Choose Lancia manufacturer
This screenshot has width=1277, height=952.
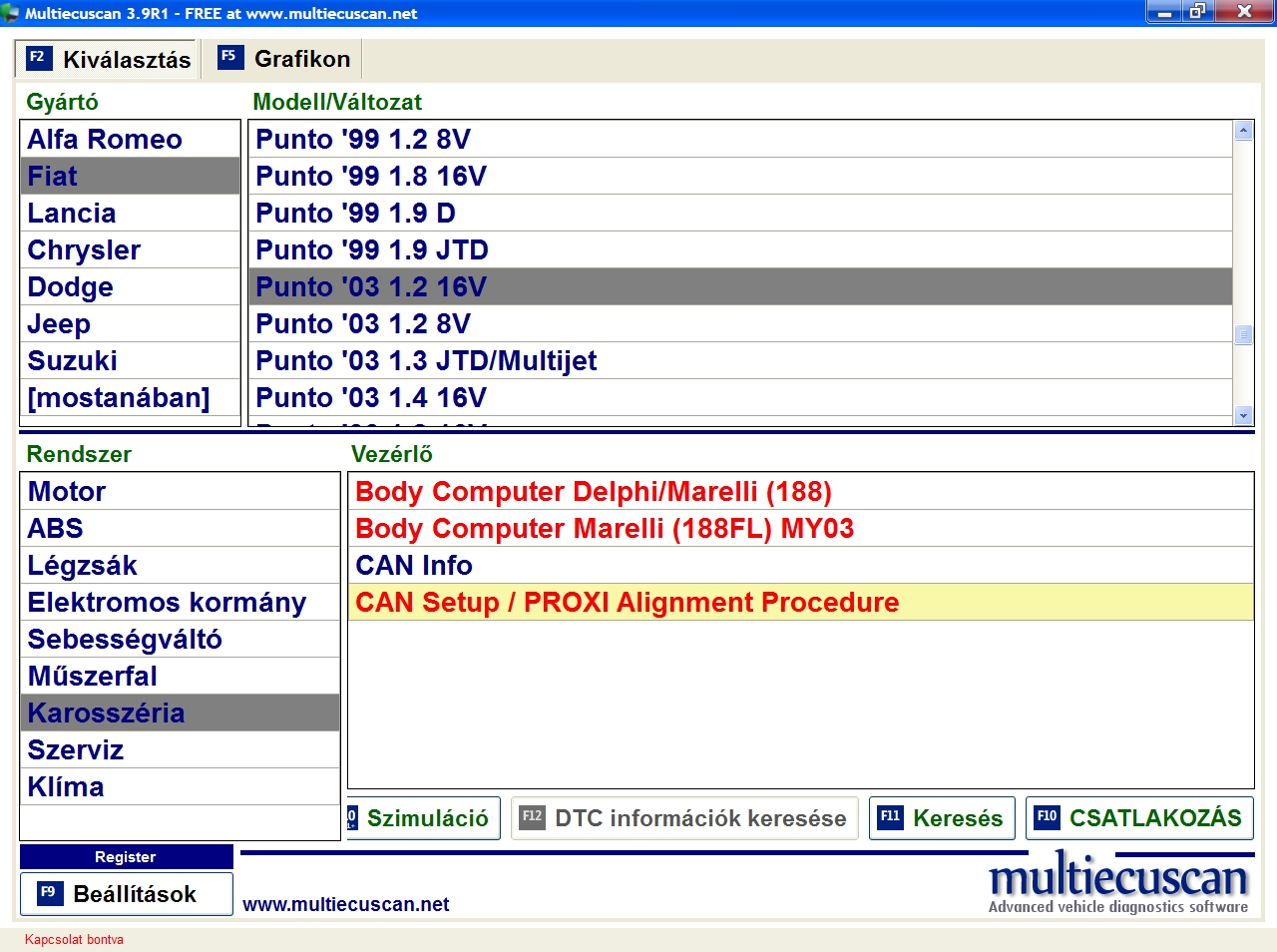[x=131, y=213]
